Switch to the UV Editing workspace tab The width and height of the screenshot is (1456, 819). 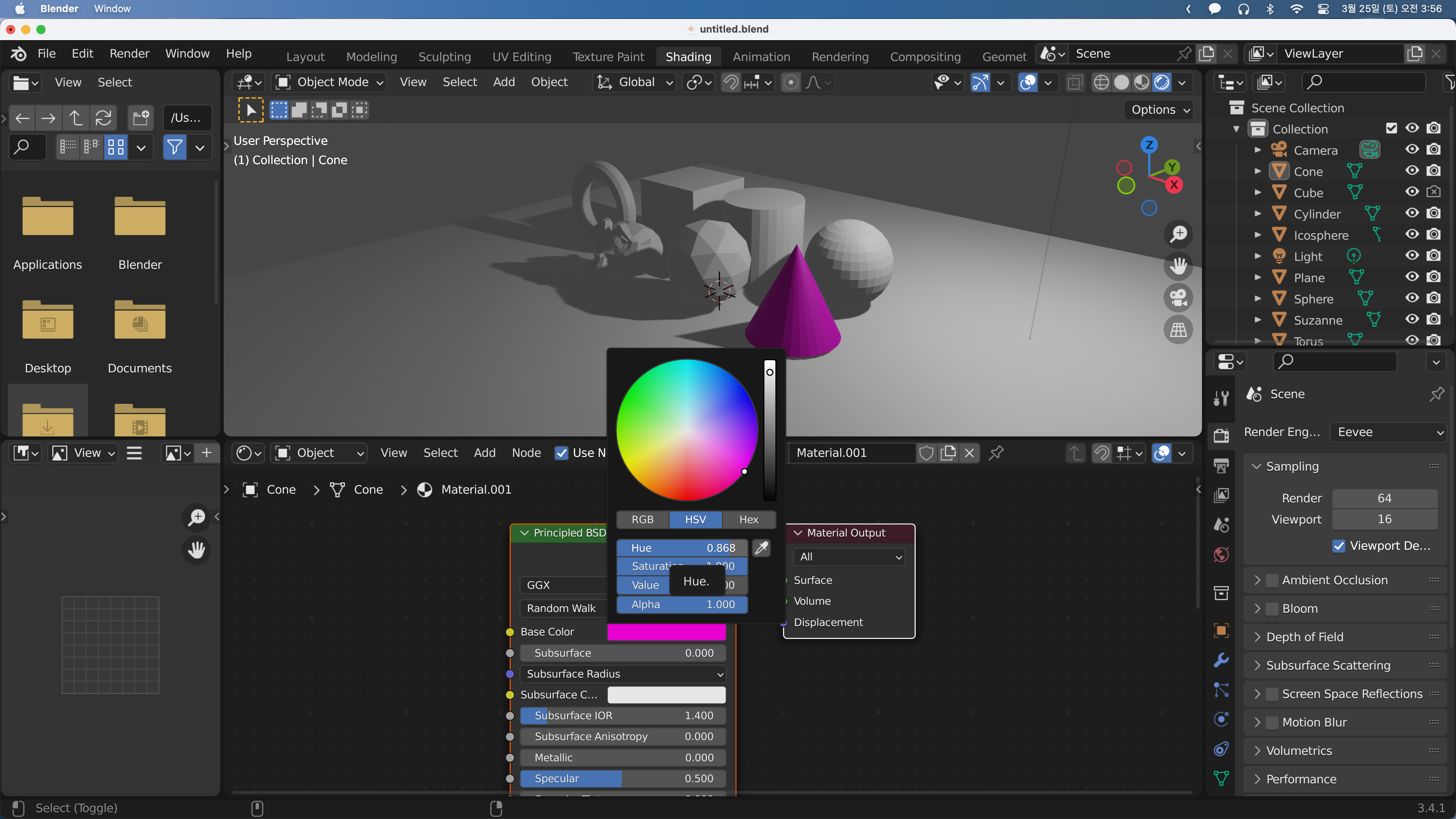[521, 56]
